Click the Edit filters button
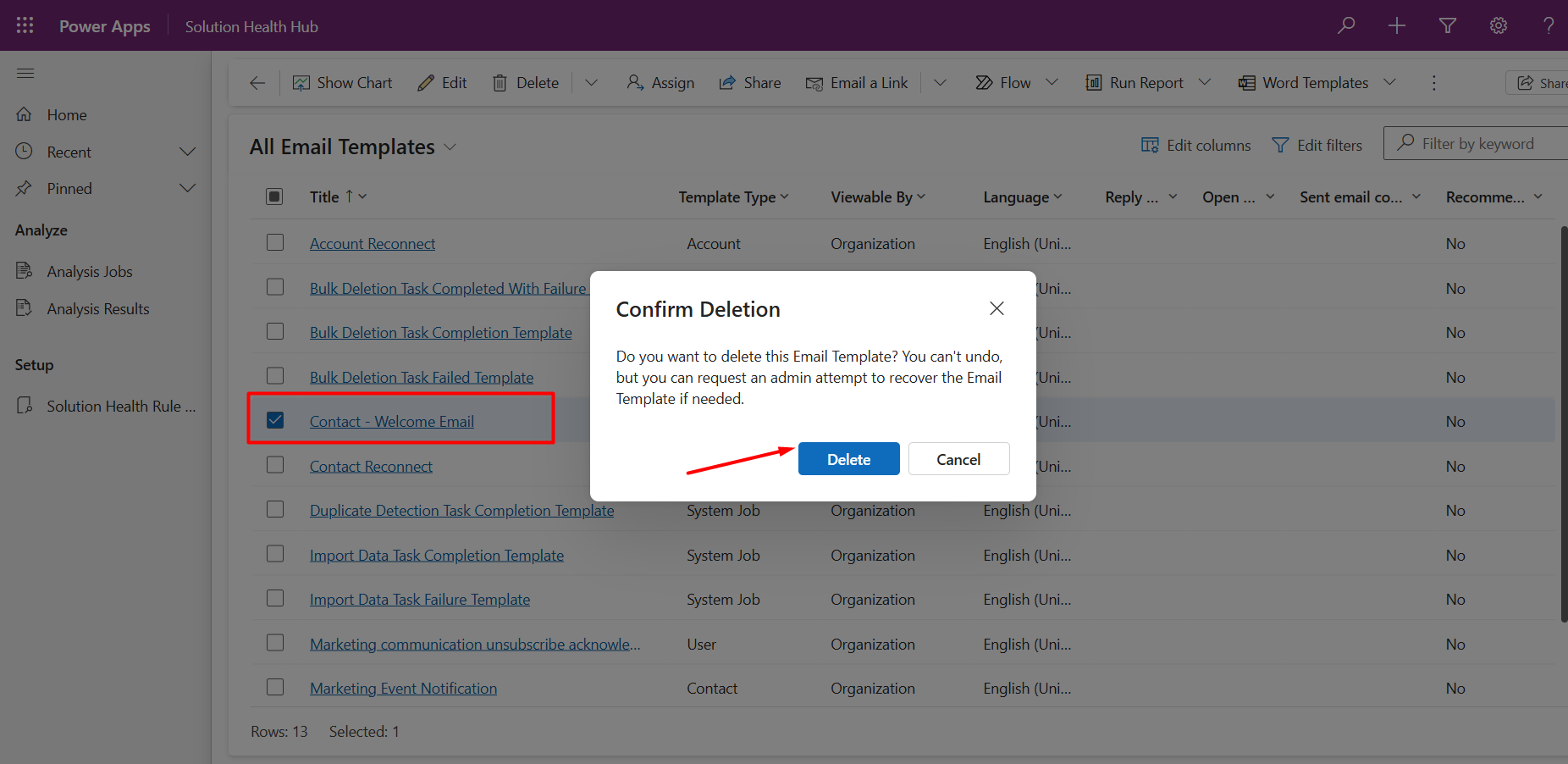 click(1317, 146)
